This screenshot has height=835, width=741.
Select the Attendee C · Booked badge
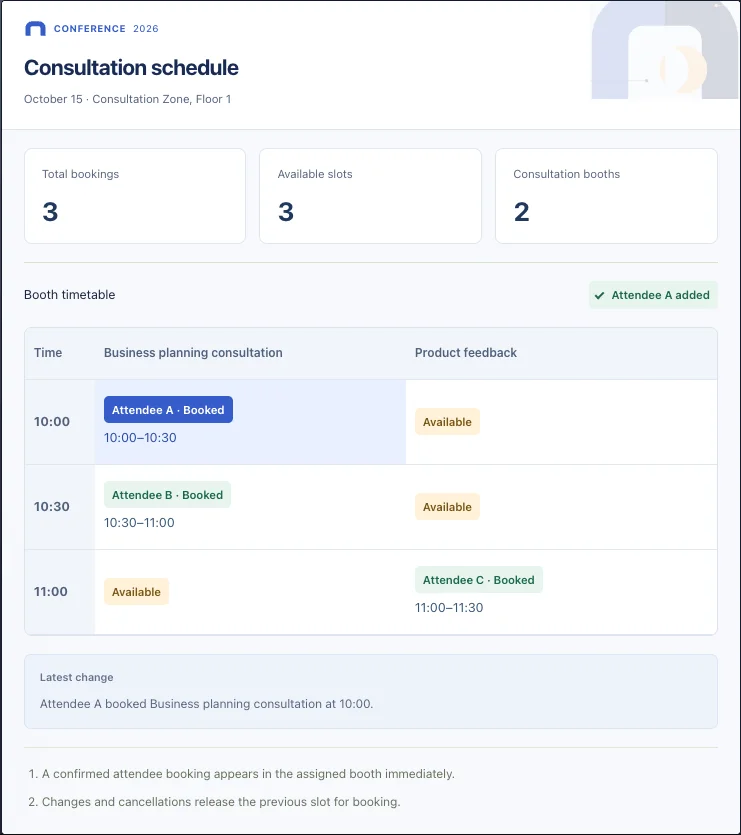[x=478, y=580]
